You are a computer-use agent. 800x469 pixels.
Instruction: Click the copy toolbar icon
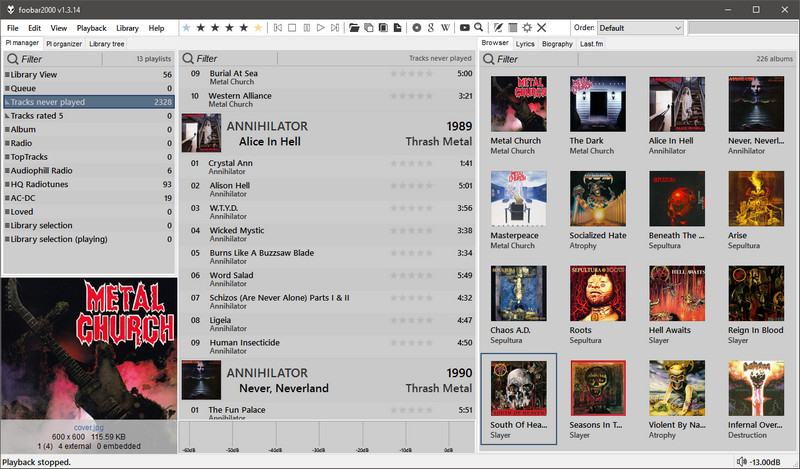point(368,28)
